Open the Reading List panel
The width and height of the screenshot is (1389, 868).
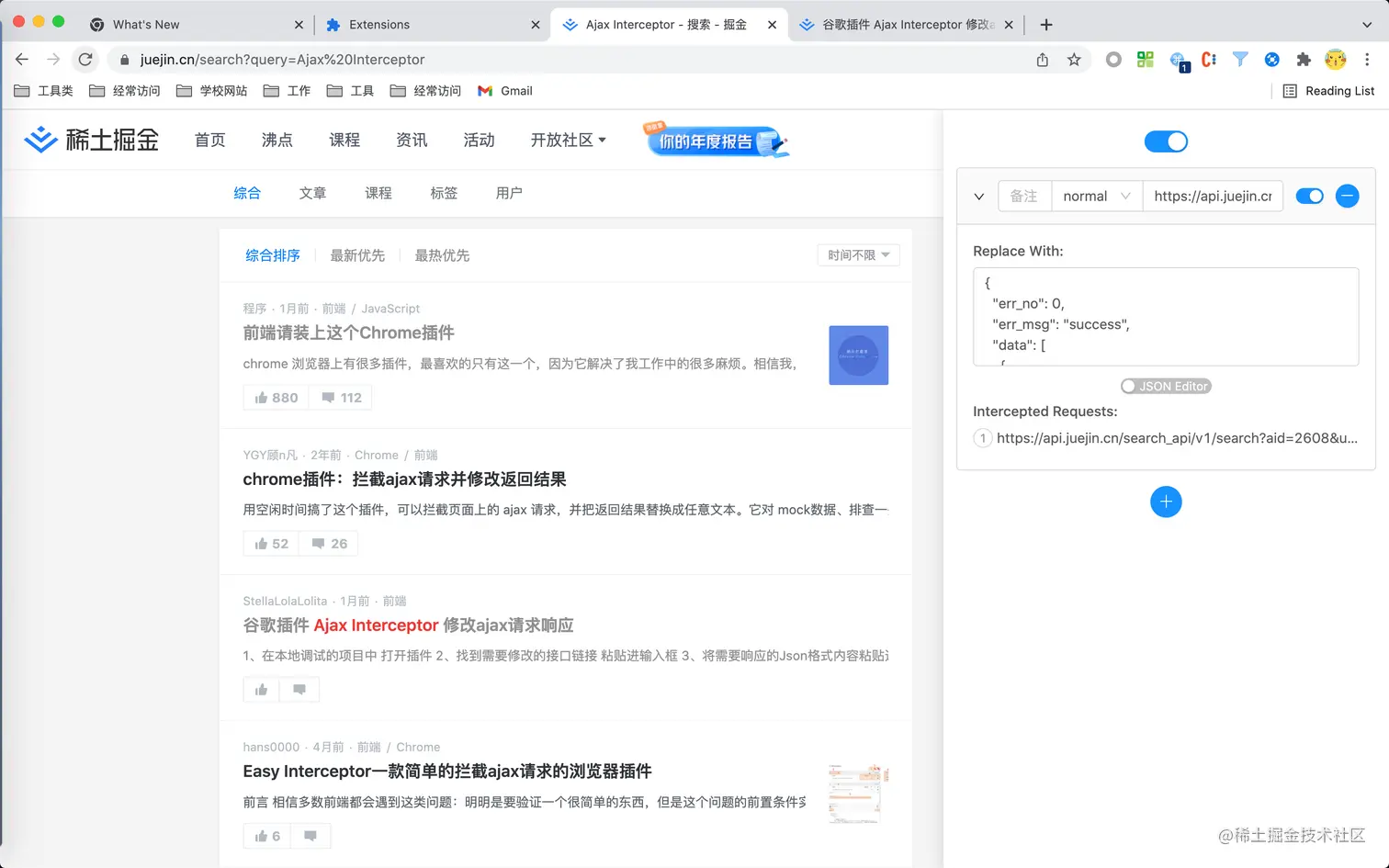tap(1328, 91)
